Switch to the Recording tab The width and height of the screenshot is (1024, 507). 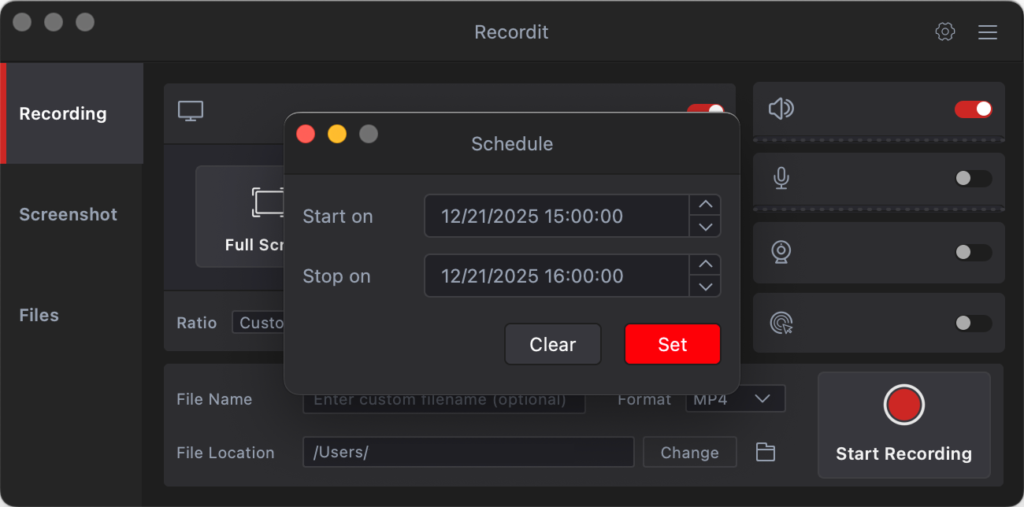point(72,114)
